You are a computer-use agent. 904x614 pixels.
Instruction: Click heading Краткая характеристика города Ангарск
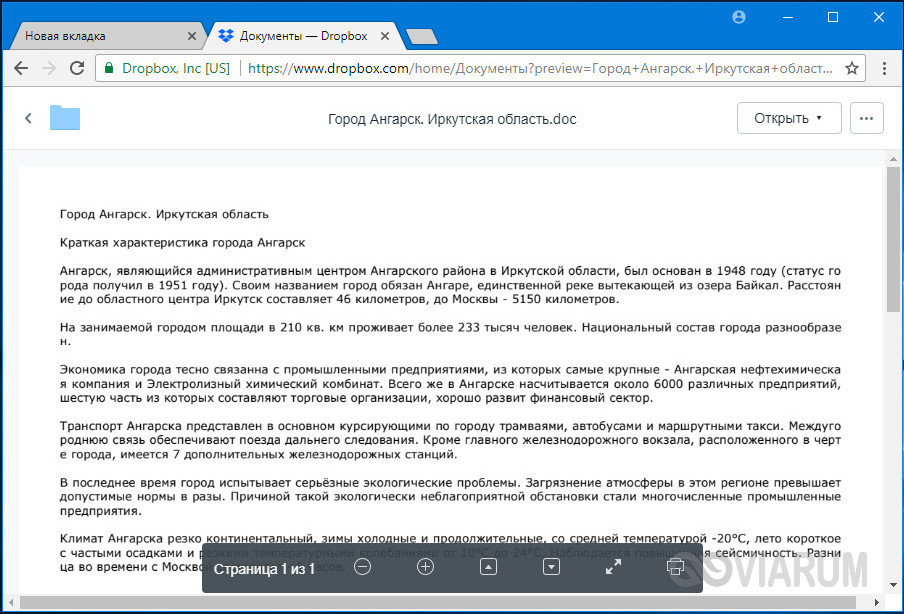(x=182, y=243)
